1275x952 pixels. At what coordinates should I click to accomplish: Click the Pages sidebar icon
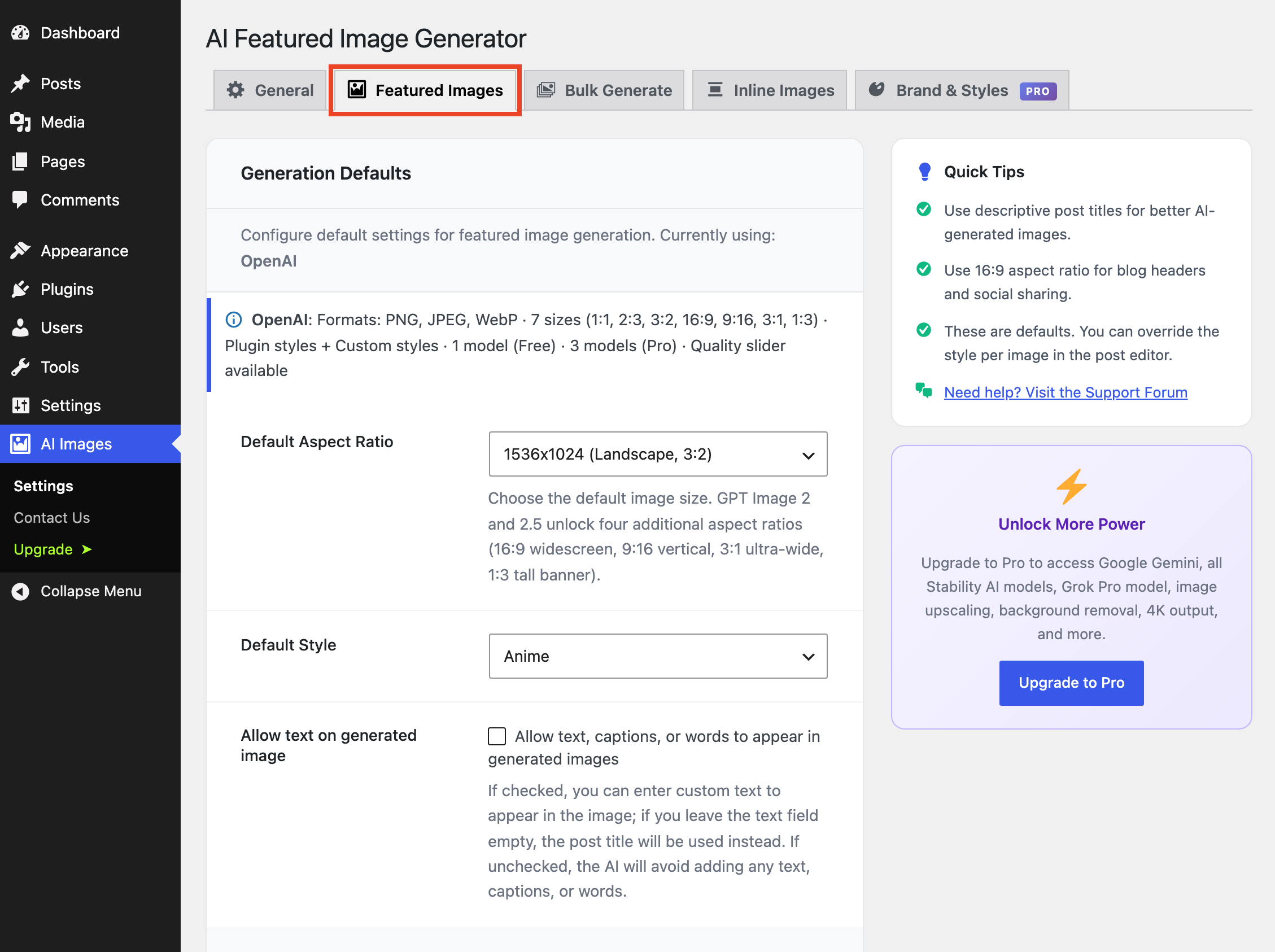coord(20,161)
